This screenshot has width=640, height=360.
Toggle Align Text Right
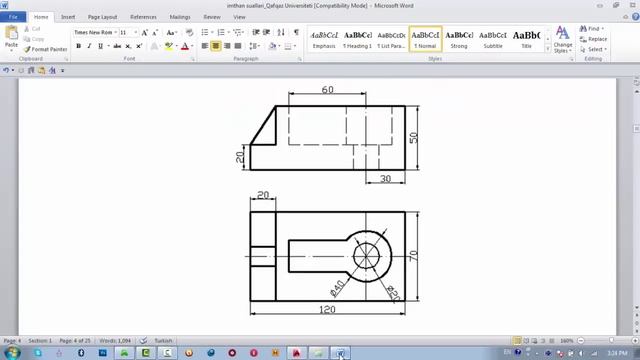(227, 46)
